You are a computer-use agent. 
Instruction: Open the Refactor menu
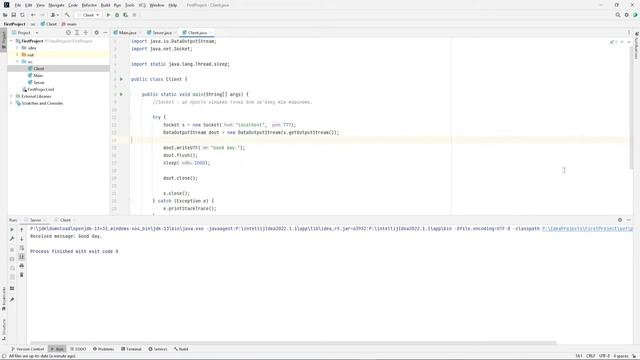pyautogui.click(x=89, y=5)
